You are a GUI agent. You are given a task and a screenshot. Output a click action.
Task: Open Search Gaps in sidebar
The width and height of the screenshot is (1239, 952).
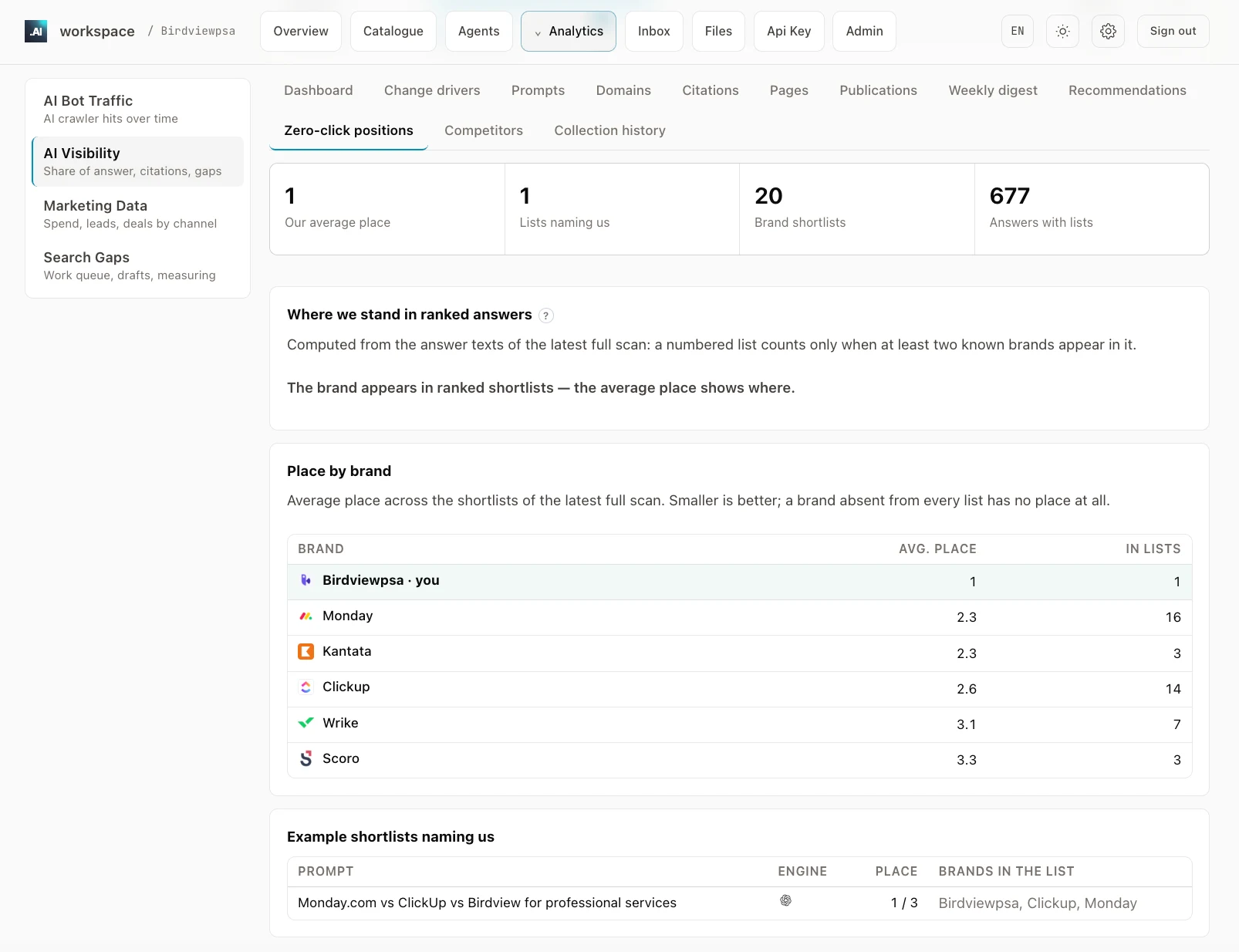coord(137,265)
